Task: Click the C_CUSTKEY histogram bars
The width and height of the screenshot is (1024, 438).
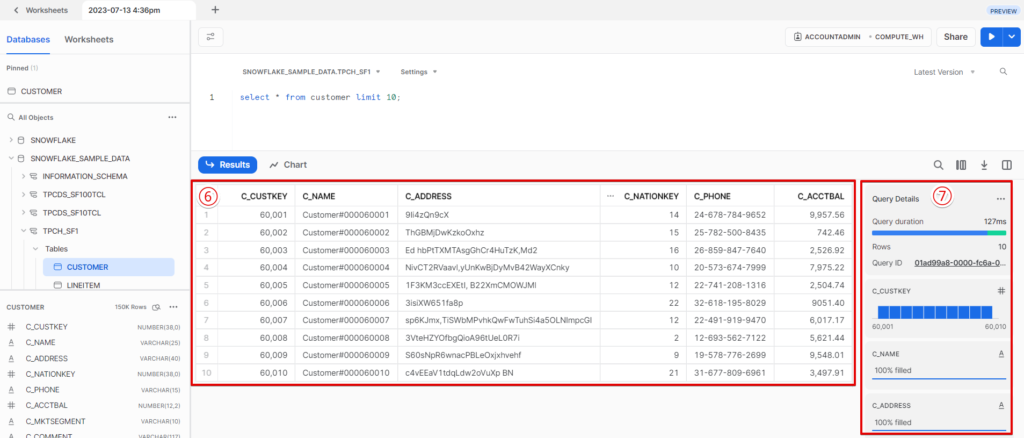Action: [939, 309]
